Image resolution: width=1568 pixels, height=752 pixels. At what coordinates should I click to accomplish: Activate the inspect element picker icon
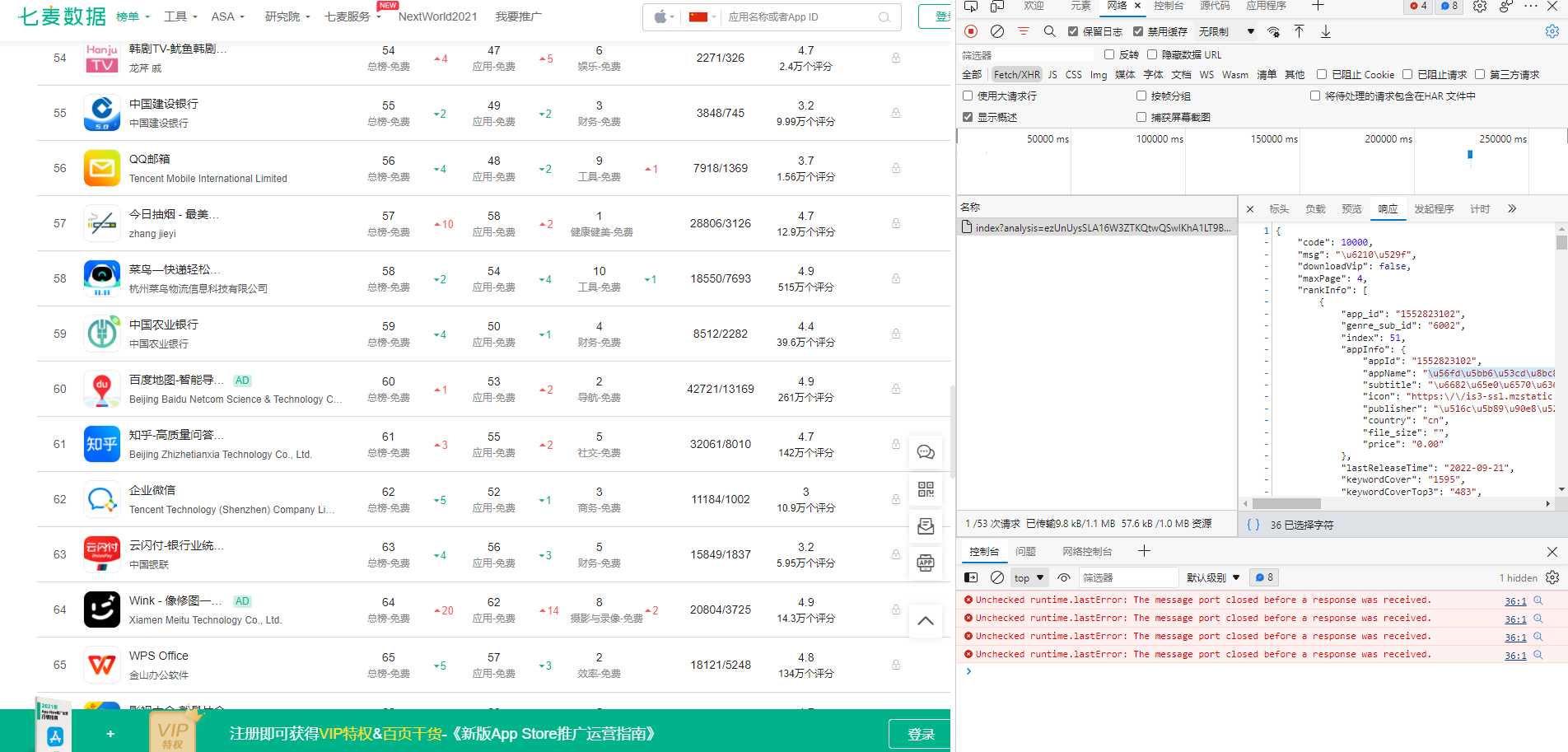point(971,6)
